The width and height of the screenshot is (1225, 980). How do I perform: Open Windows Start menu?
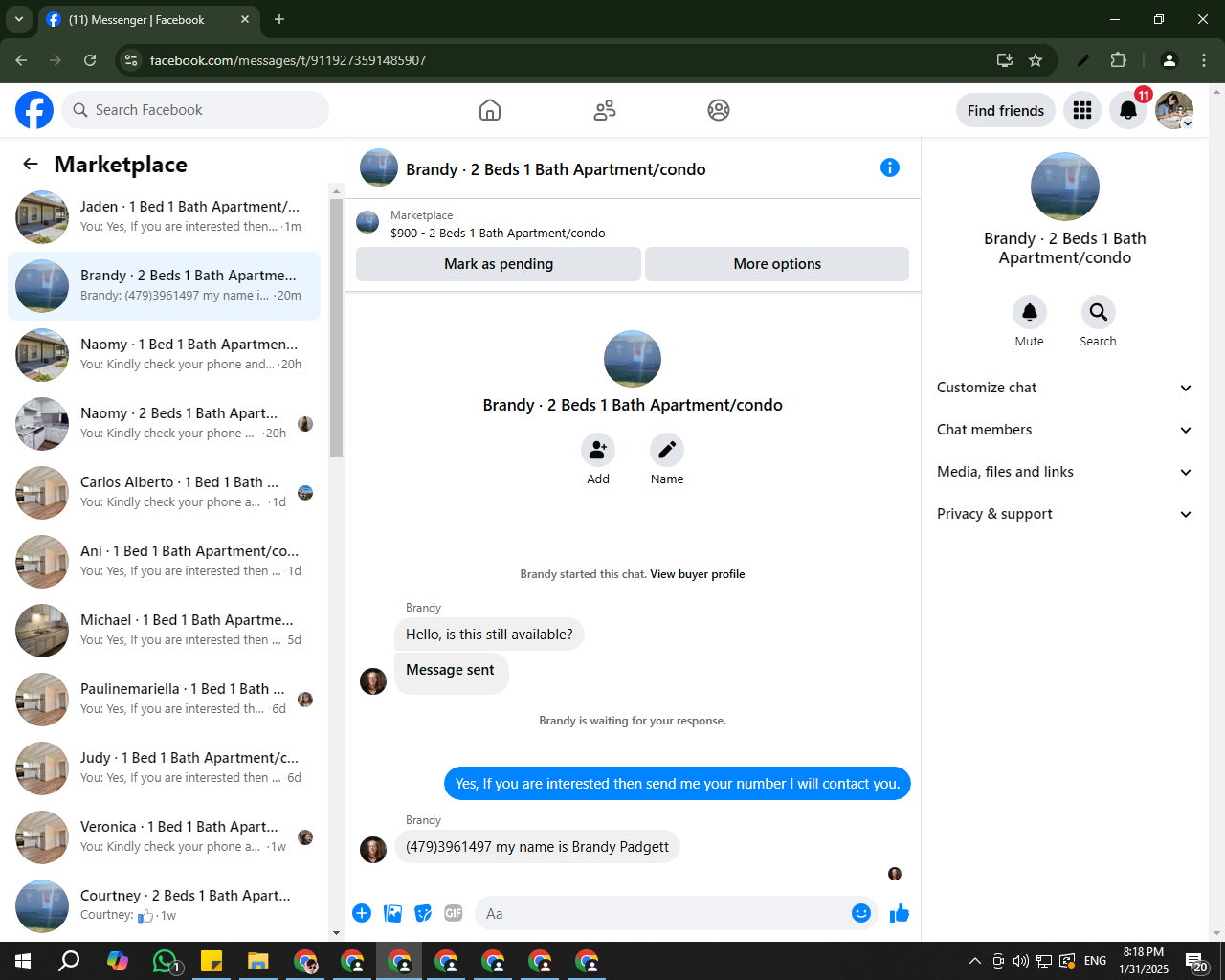pyautogui.click(x=23, y=961)
